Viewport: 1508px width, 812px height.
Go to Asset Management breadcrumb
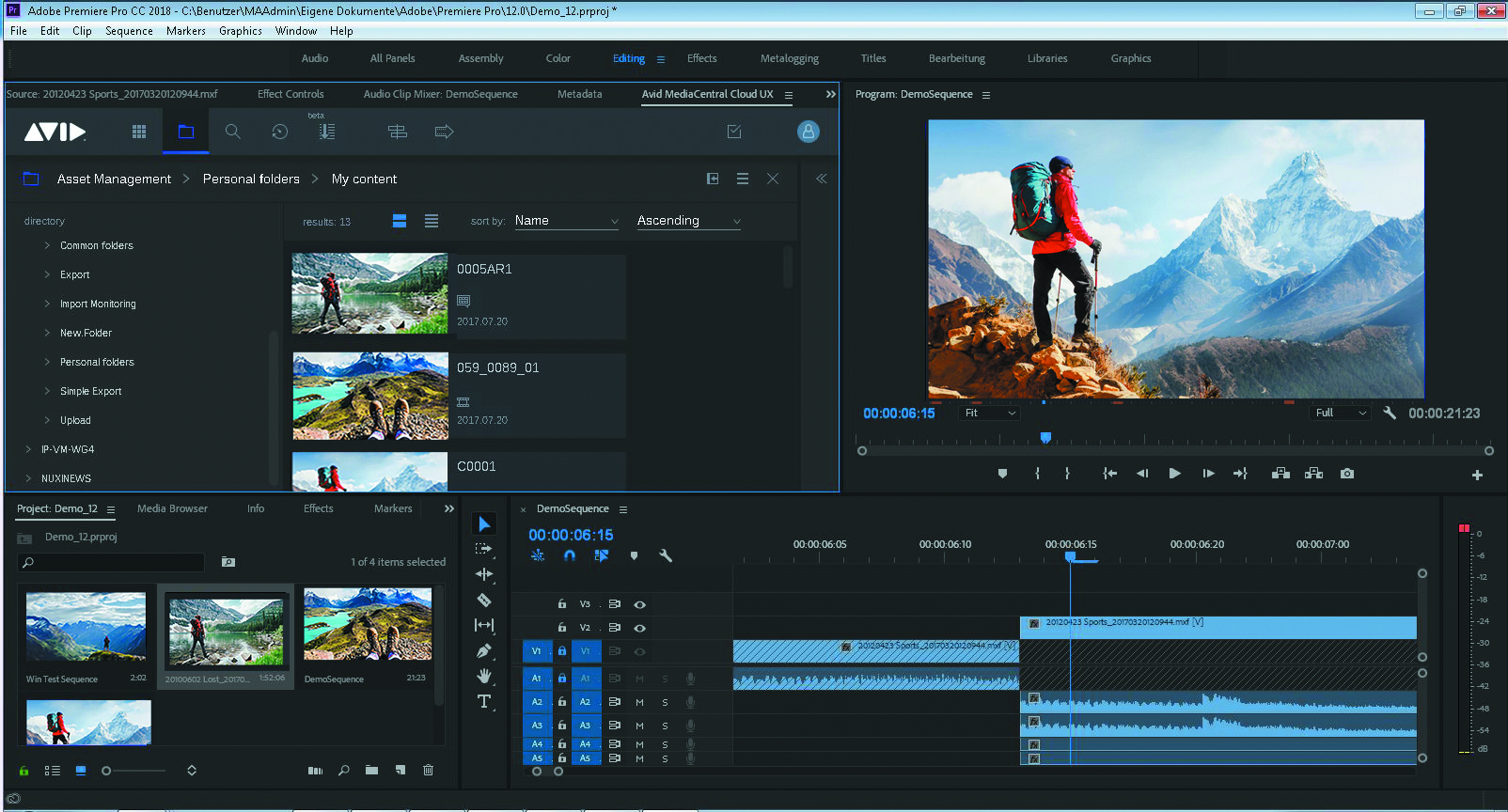click(114, 179)
